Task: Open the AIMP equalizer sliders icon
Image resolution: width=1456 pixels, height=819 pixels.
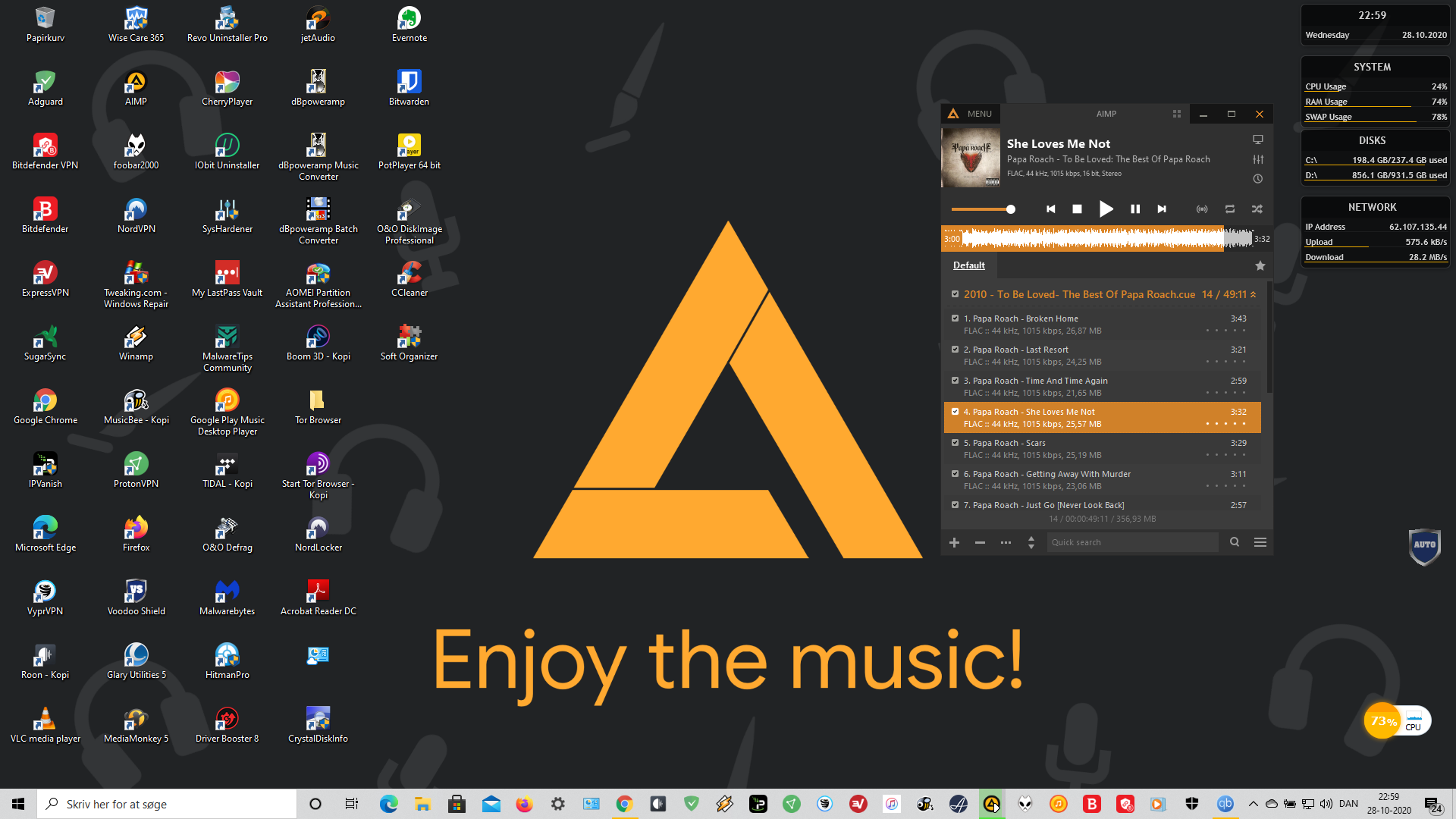Action: coord(1258,159)
